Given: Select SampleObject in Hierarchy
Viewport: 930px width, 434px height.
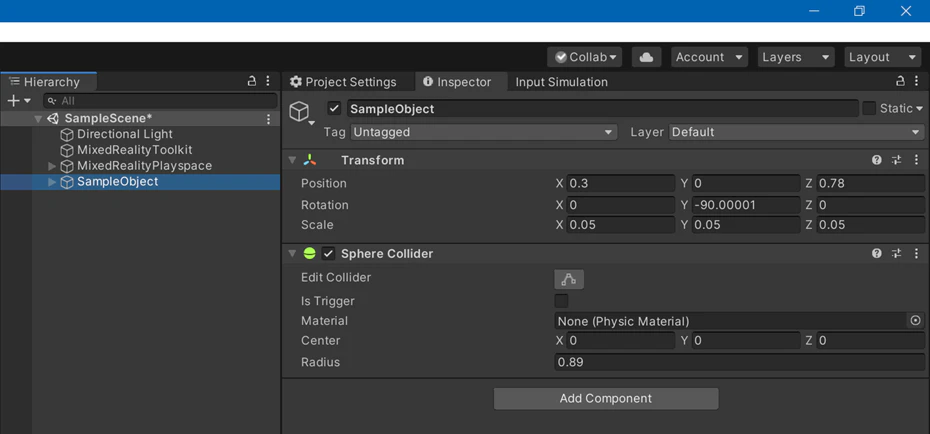Looking at the screenshot, I should click(117, 182).
